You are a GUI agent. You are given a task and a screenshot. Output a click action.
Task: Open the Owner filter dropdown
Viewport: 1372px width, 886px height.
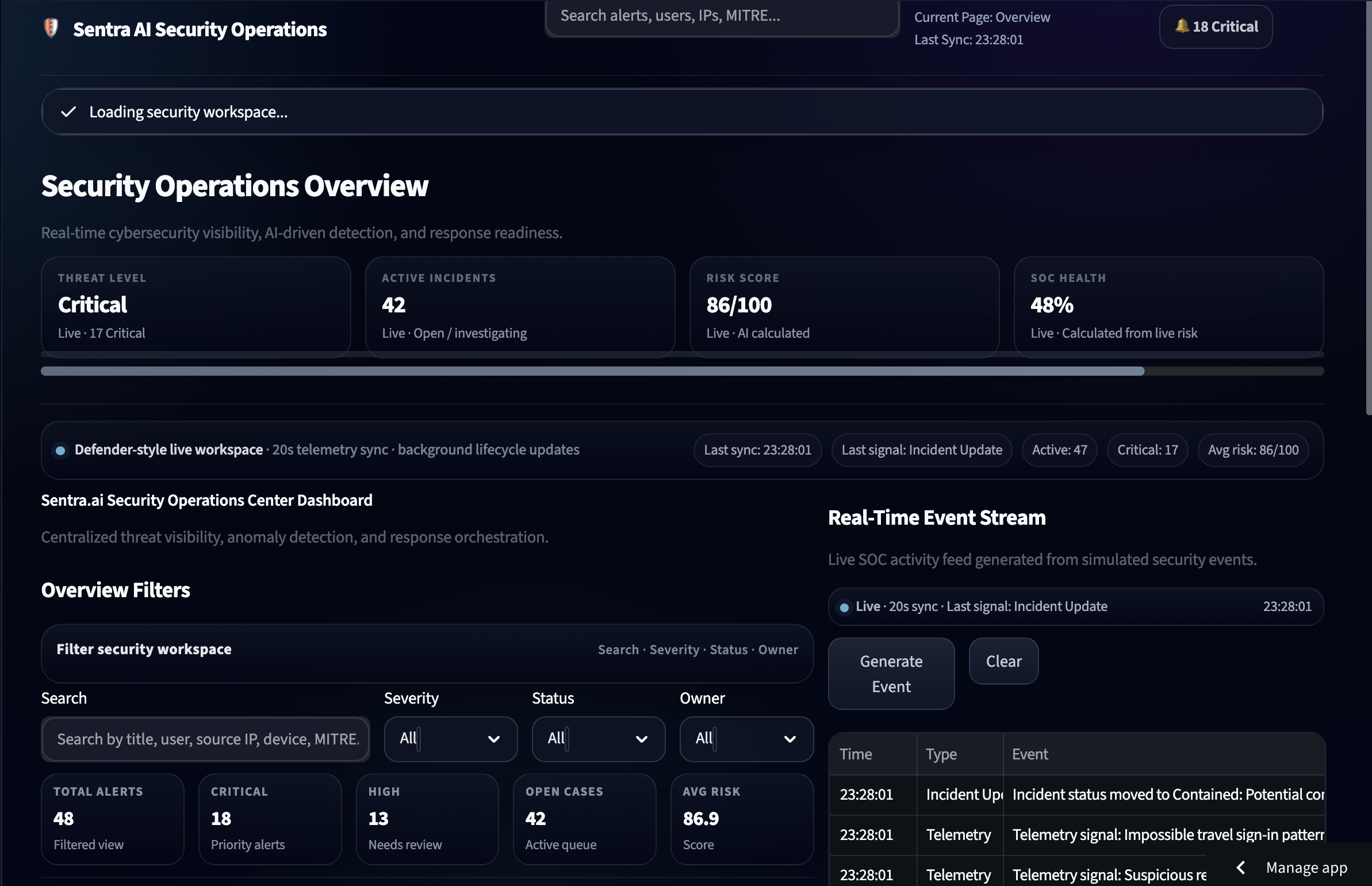746,739
